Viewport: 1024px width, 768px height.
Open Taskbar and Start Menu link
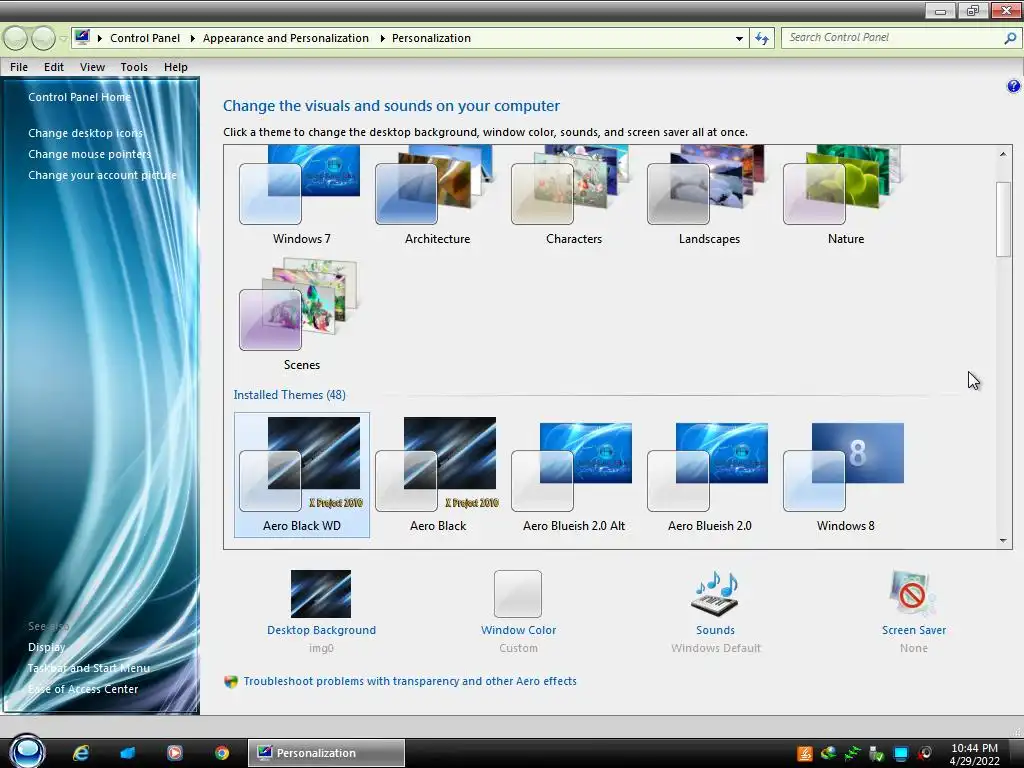(x=89, y=668)
